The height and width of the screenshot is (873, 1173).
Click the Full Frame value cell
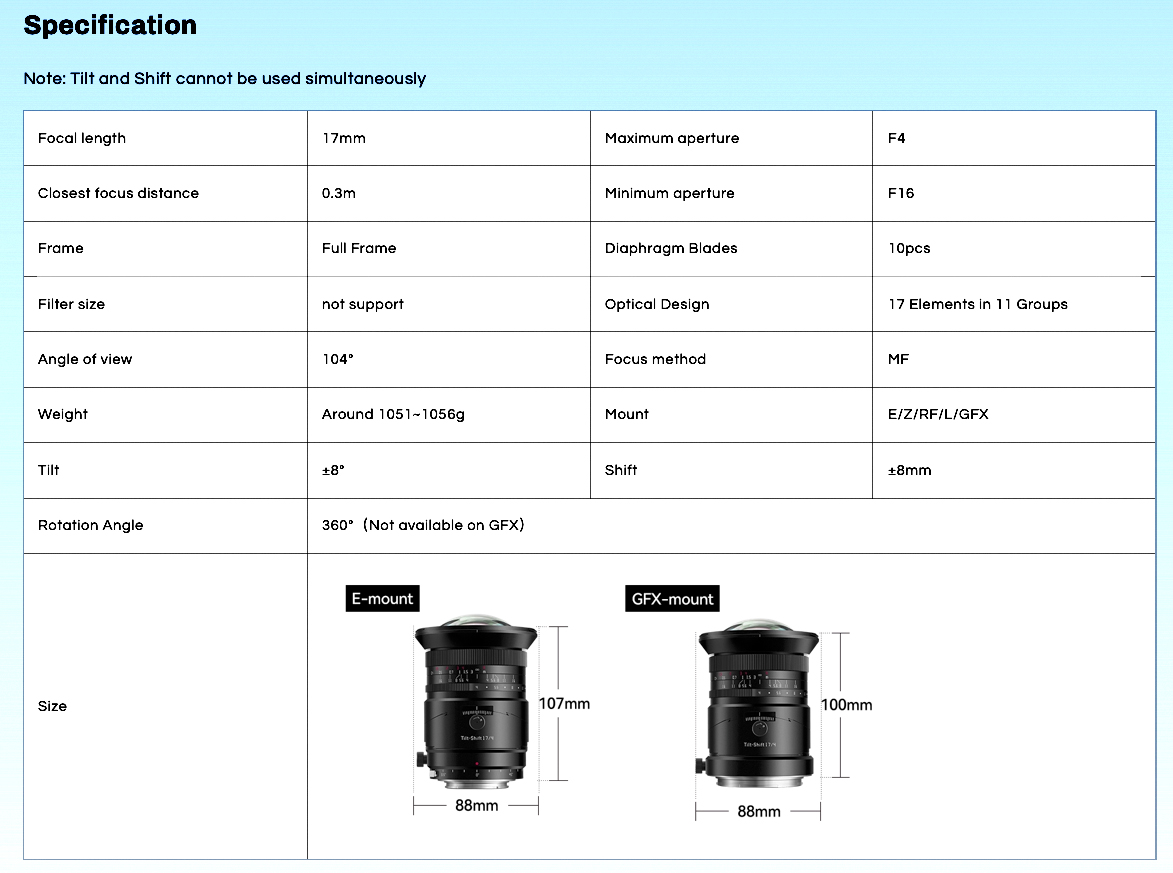pyautogui.click(x=359, y=248)
